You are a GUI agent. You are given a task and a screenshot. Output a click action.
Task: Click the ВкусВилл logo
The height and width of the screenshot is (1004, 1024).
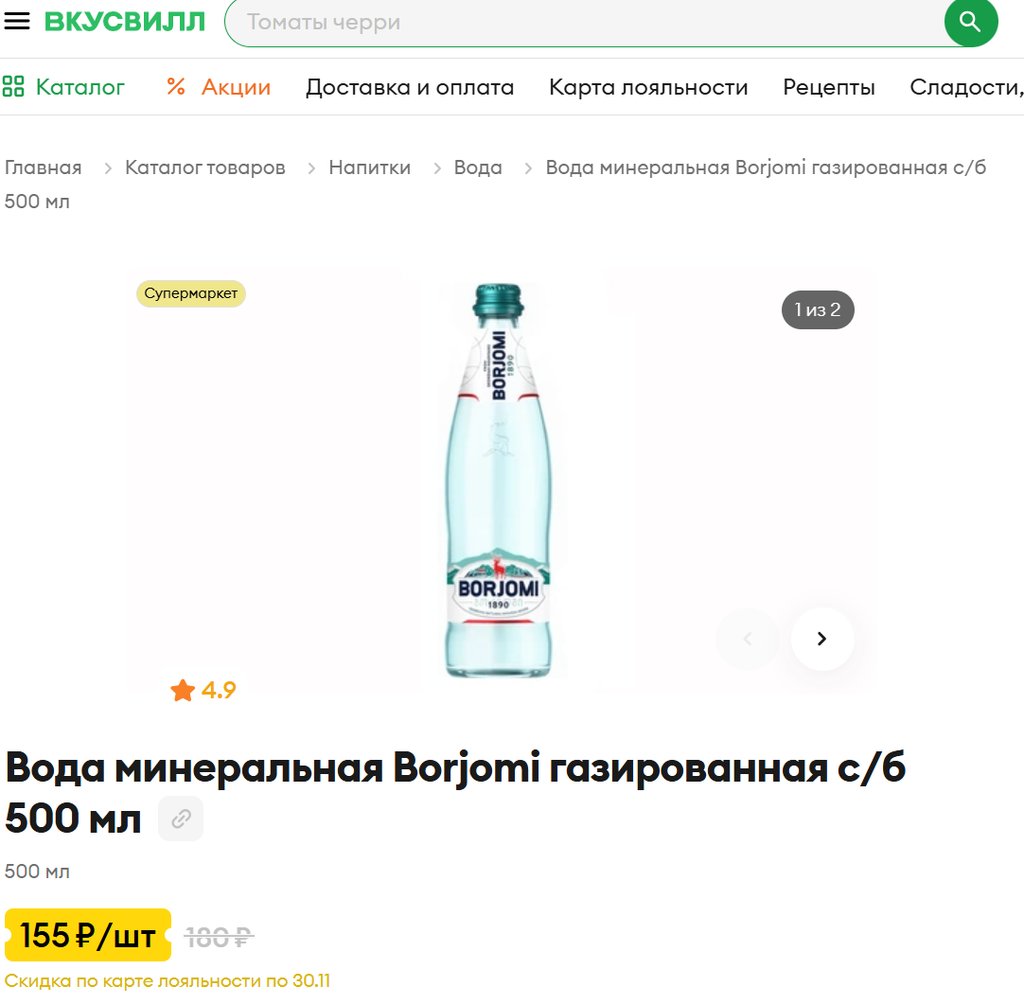click(125, 22)
